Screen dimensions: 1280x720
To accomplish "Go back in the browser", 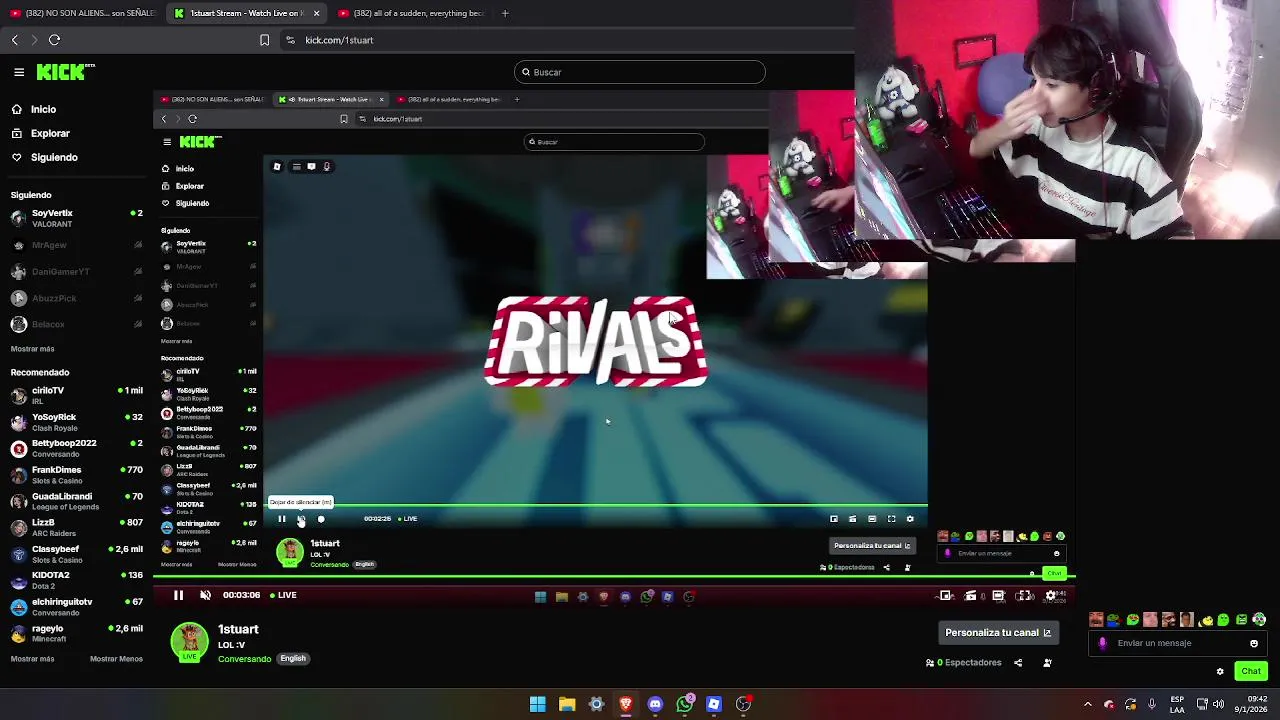I will pos(15,40).
